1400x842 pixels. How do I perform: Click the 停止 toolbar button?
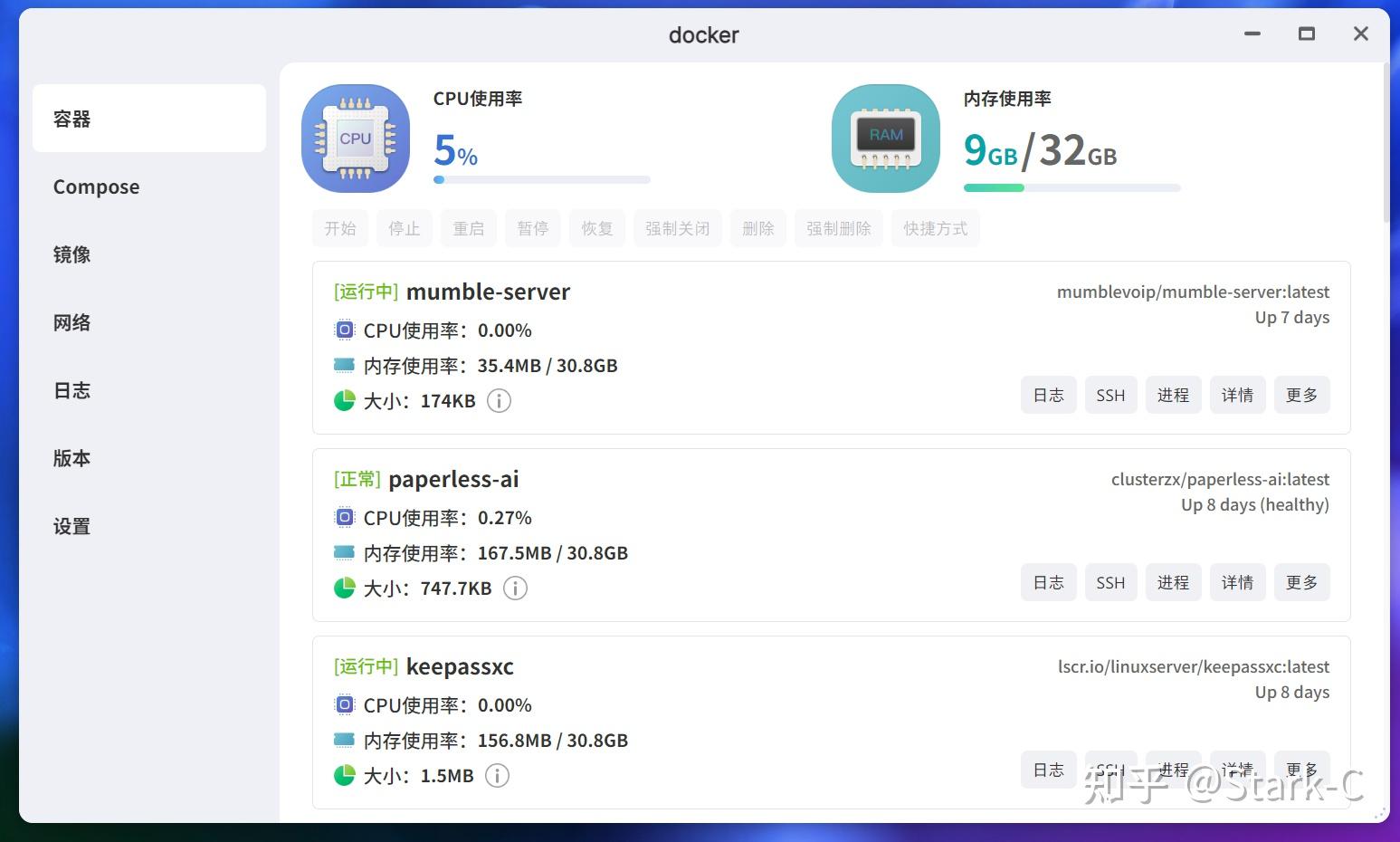tap(404, 228)
